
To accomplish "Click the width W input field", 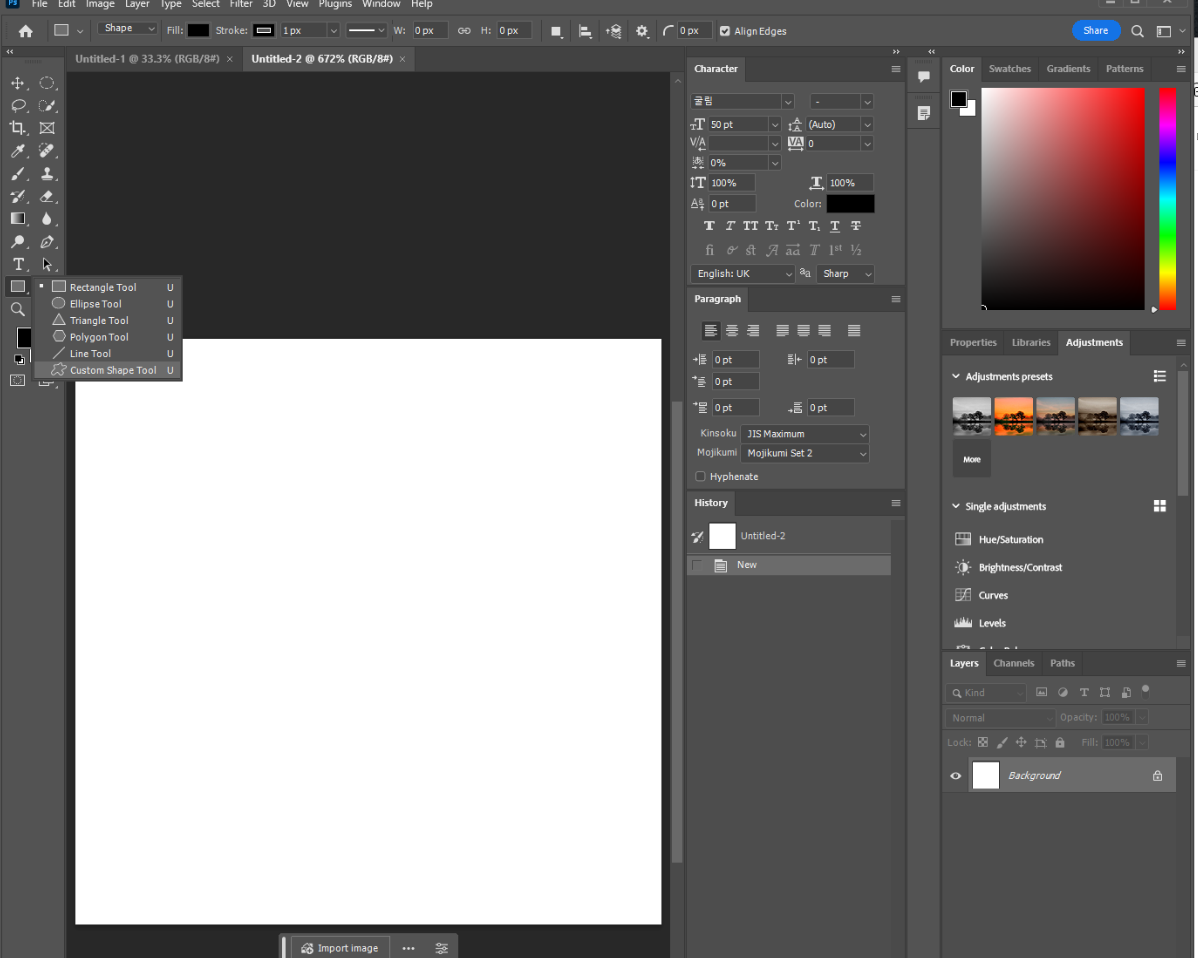I will pyautogui.click(x=429, y=31).
